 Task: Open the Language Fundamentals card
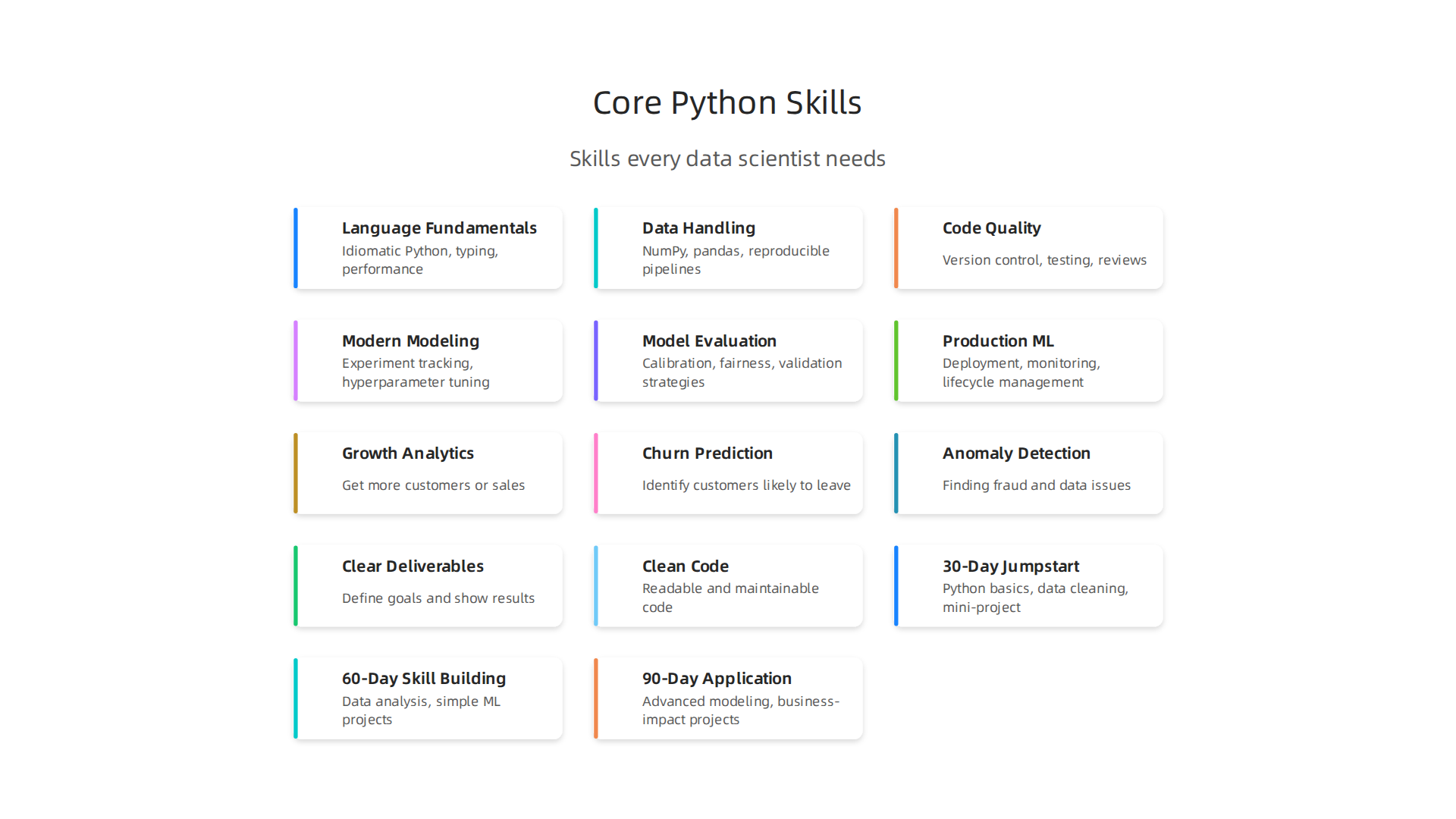428,248
